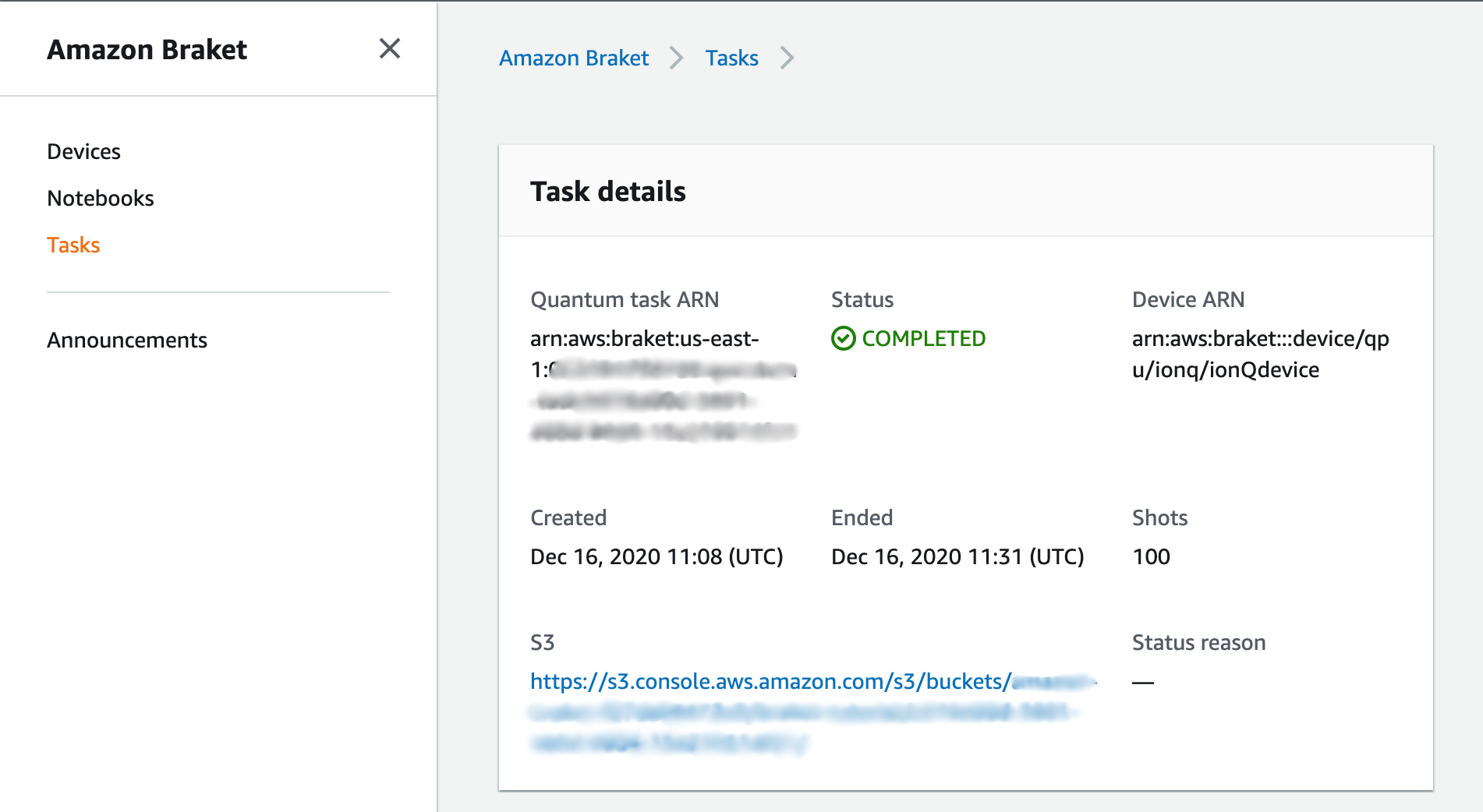Close the Amazon Braket side panel
1483x812 pixels.
390,49
